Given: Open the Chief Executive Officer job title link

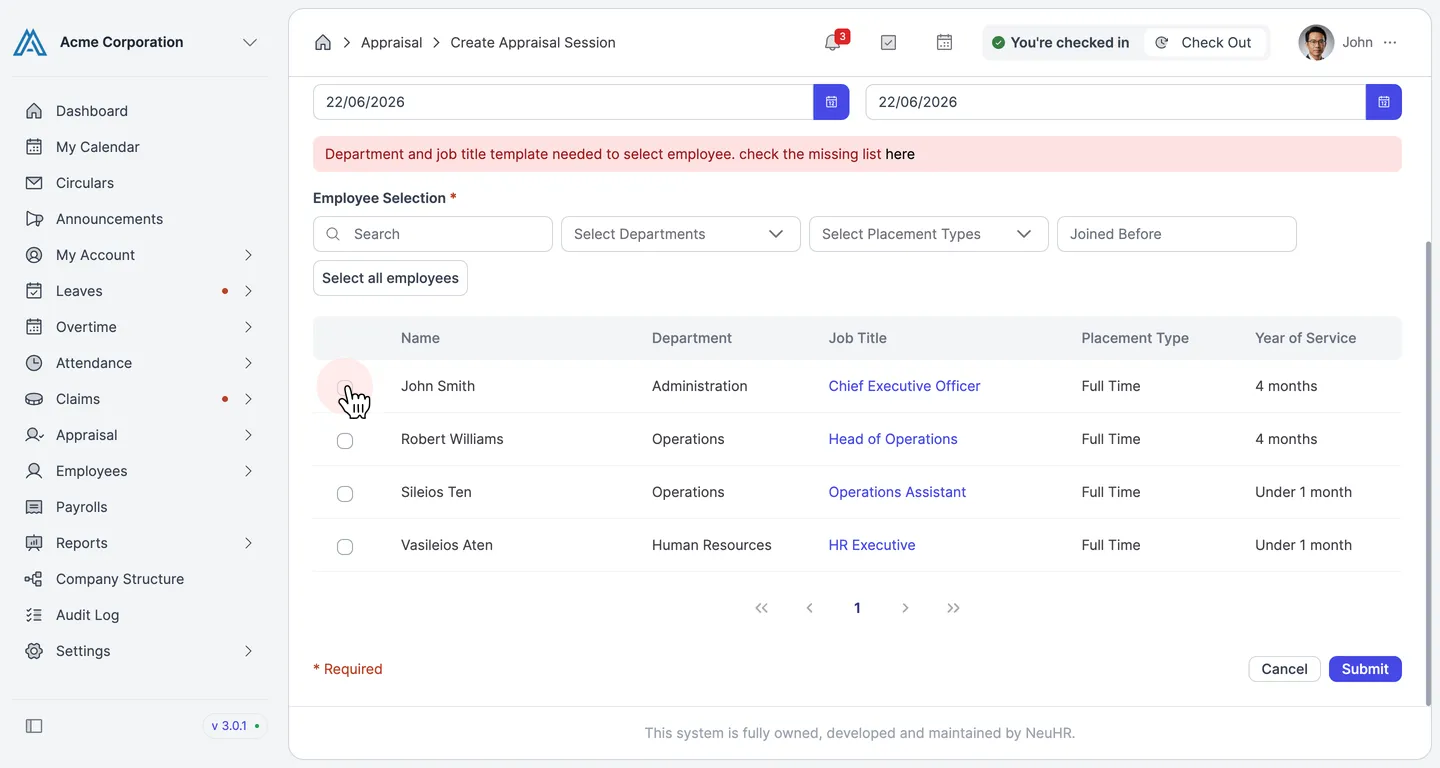Looking at the screenshot, I should coord(904,386).
